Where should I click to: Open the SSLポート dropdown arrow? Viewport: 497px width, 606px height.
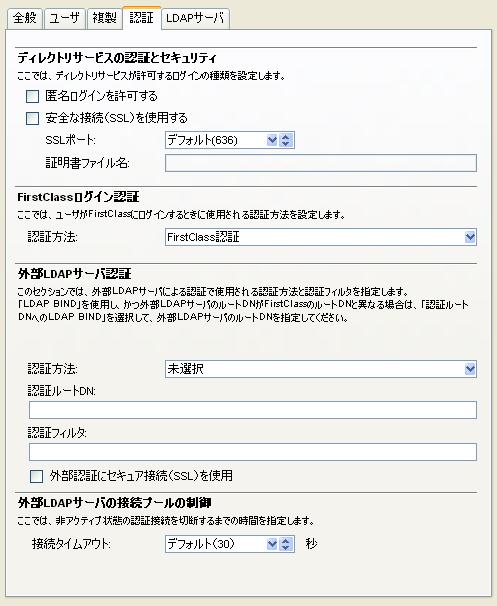272,140
